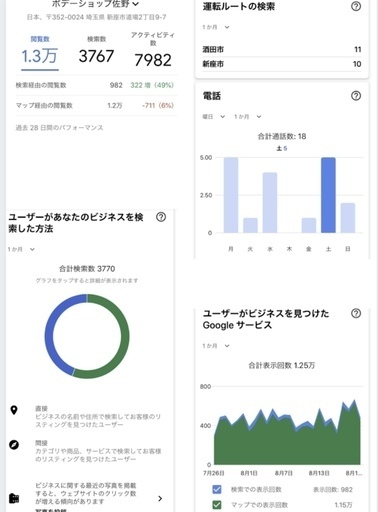Screen dimensions: 378x512
Task: Click the location pin icon beside 直接
Action: coord(14,410)
